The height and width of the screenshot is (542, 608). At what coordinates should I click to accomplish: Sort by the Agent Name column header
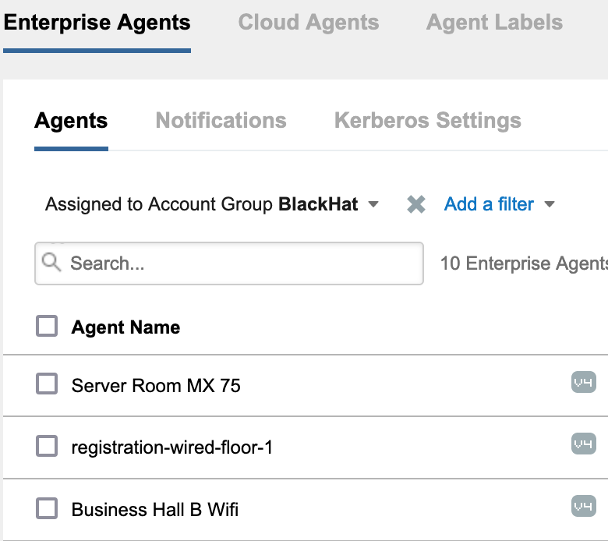[x=126, y=327]
